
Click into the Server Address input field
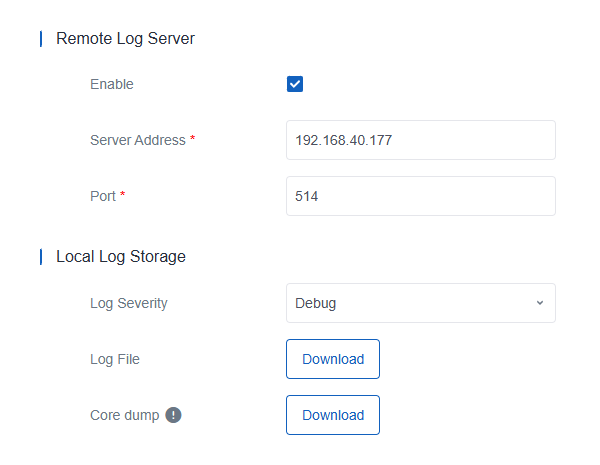[x=421, y=140]
